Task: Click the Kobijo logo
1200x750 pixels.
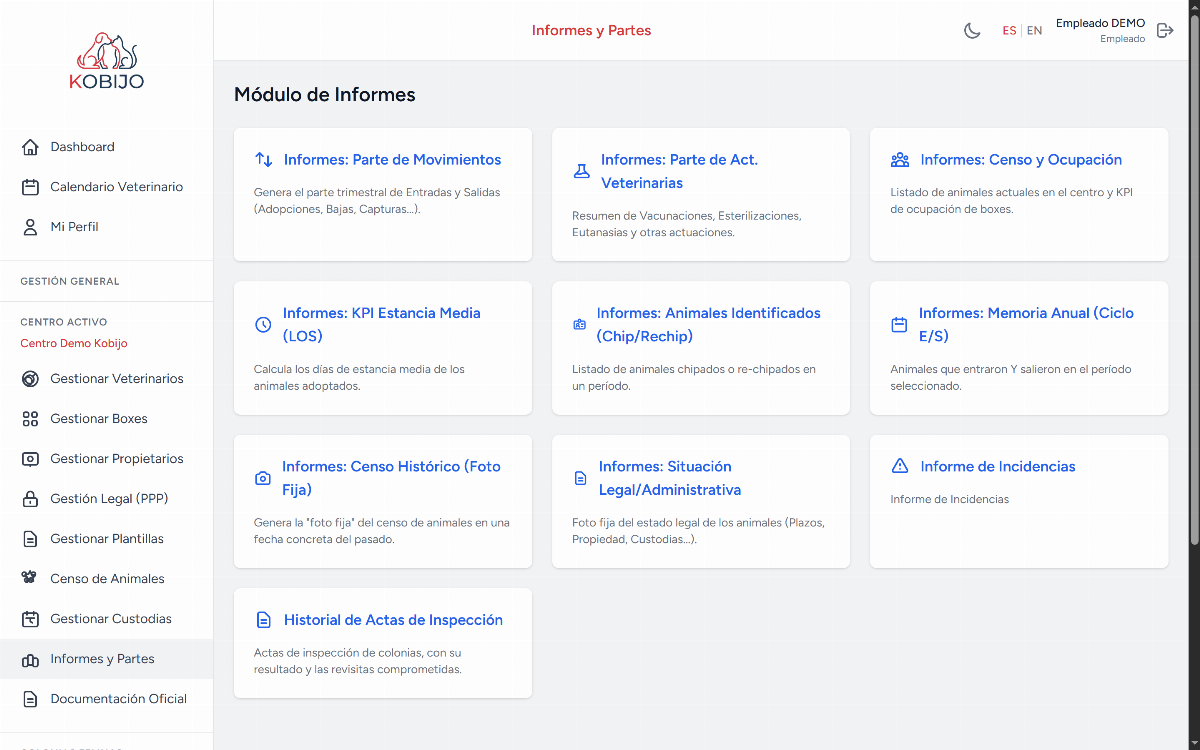Action: 106,61
